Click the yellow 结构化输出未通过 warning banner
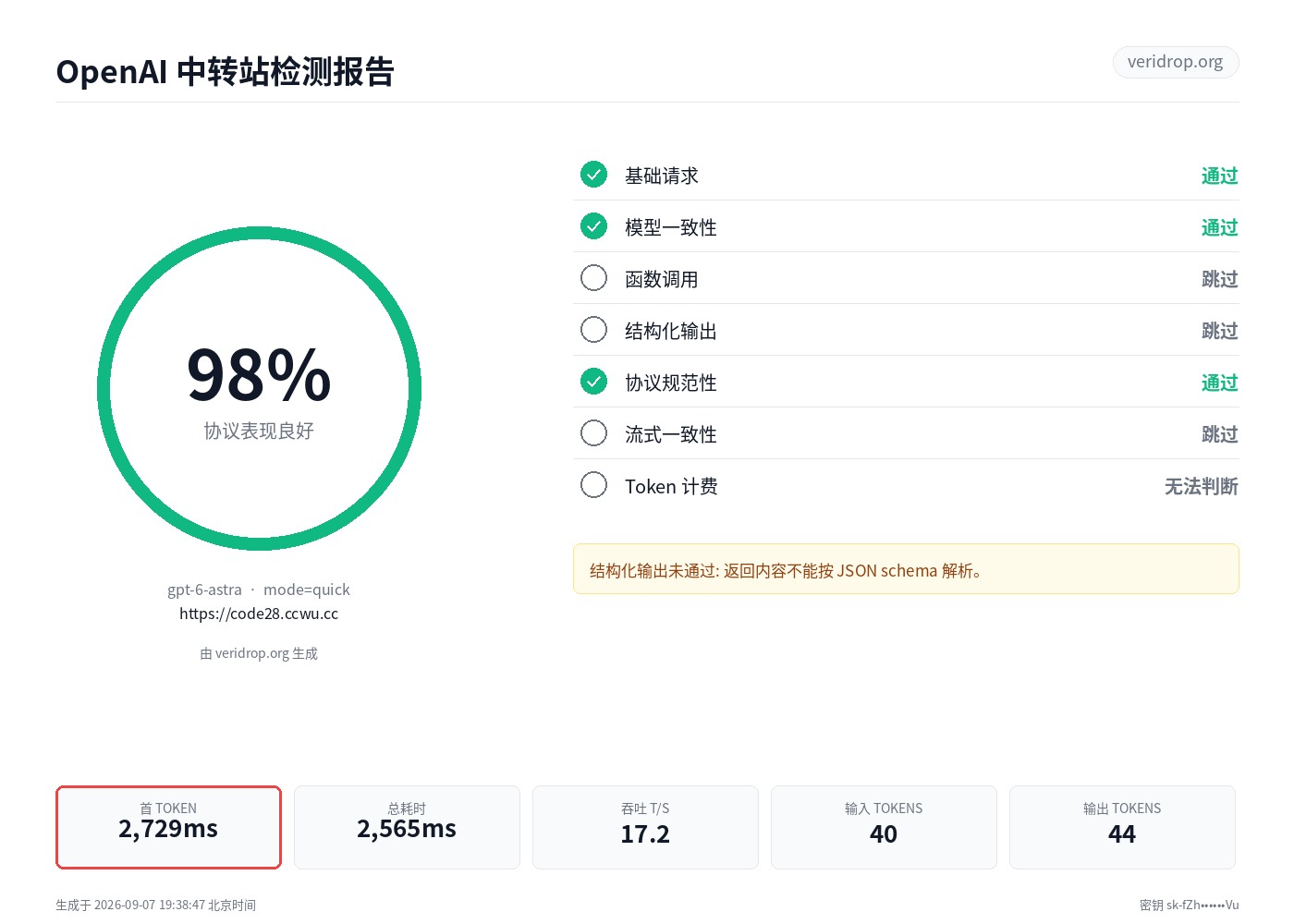The image size is (1294, 924). 906,569
